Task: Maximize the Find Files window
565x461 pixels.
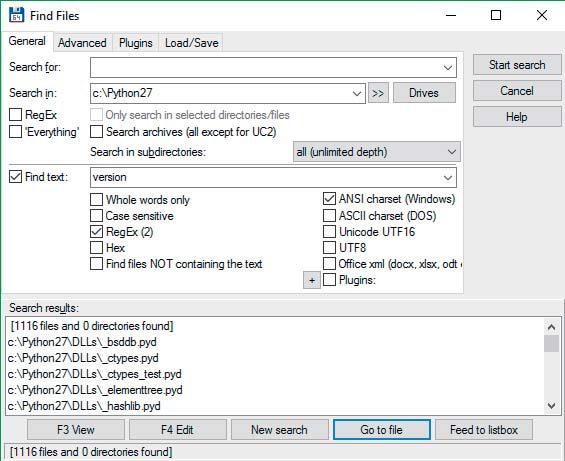Action: [x=496, y=15]
